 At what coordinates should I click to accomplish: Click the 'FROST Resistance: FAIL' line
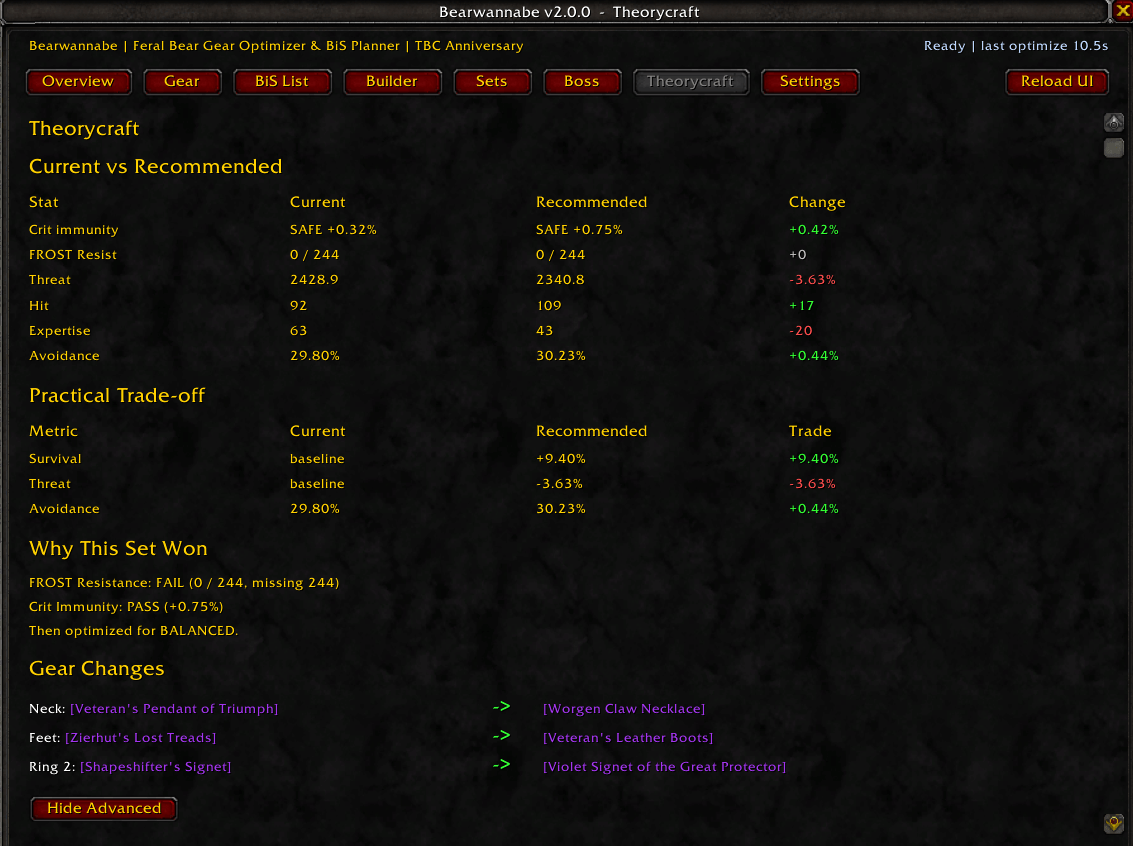[184, 583]
